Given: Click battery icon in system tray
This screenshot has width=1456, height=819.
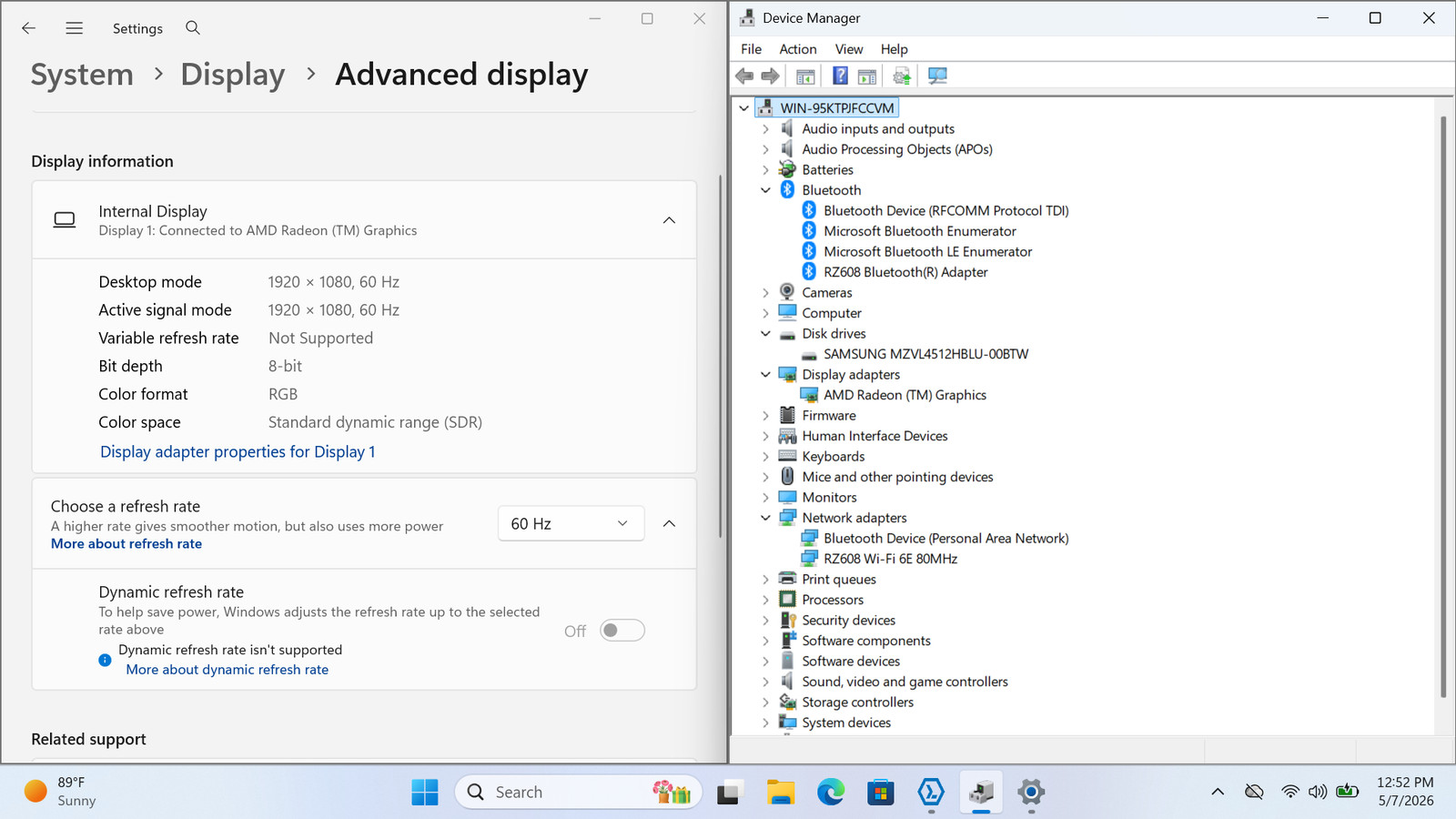Looking at the screenshot, I should pyautogui.click(x=1348, y=792).
